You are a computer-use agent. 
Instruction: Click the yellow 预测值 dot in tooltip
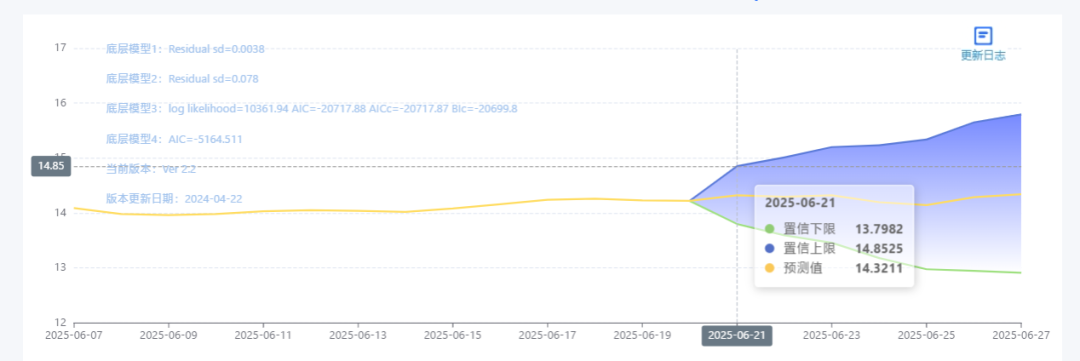coord(769,268)
